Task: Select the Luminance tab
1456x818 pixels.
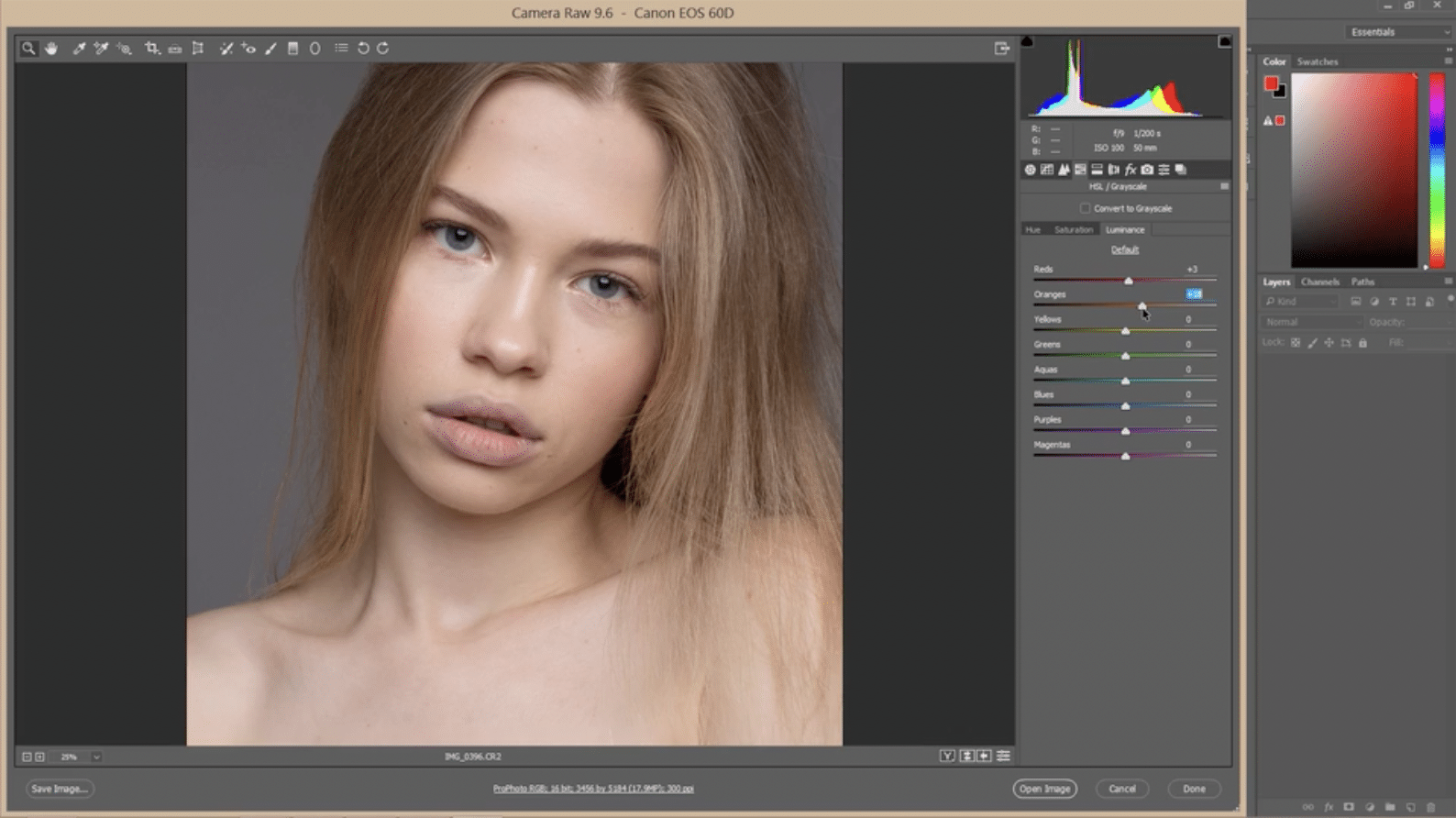Action: click(x=1125, y=229)
